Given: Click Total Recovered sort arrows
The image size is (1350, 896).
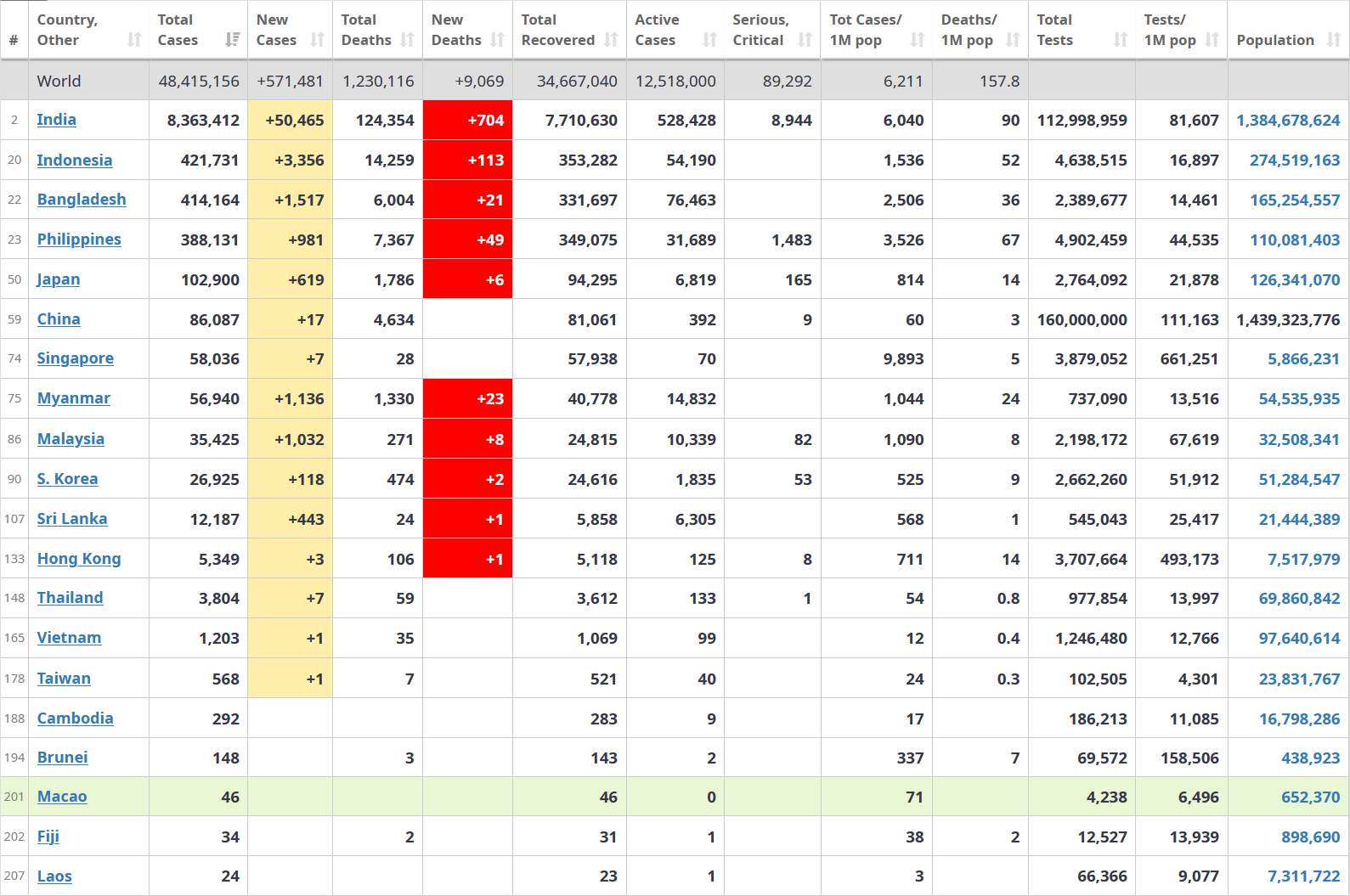Looking at the screenshot, I should (x=612, y=40).
